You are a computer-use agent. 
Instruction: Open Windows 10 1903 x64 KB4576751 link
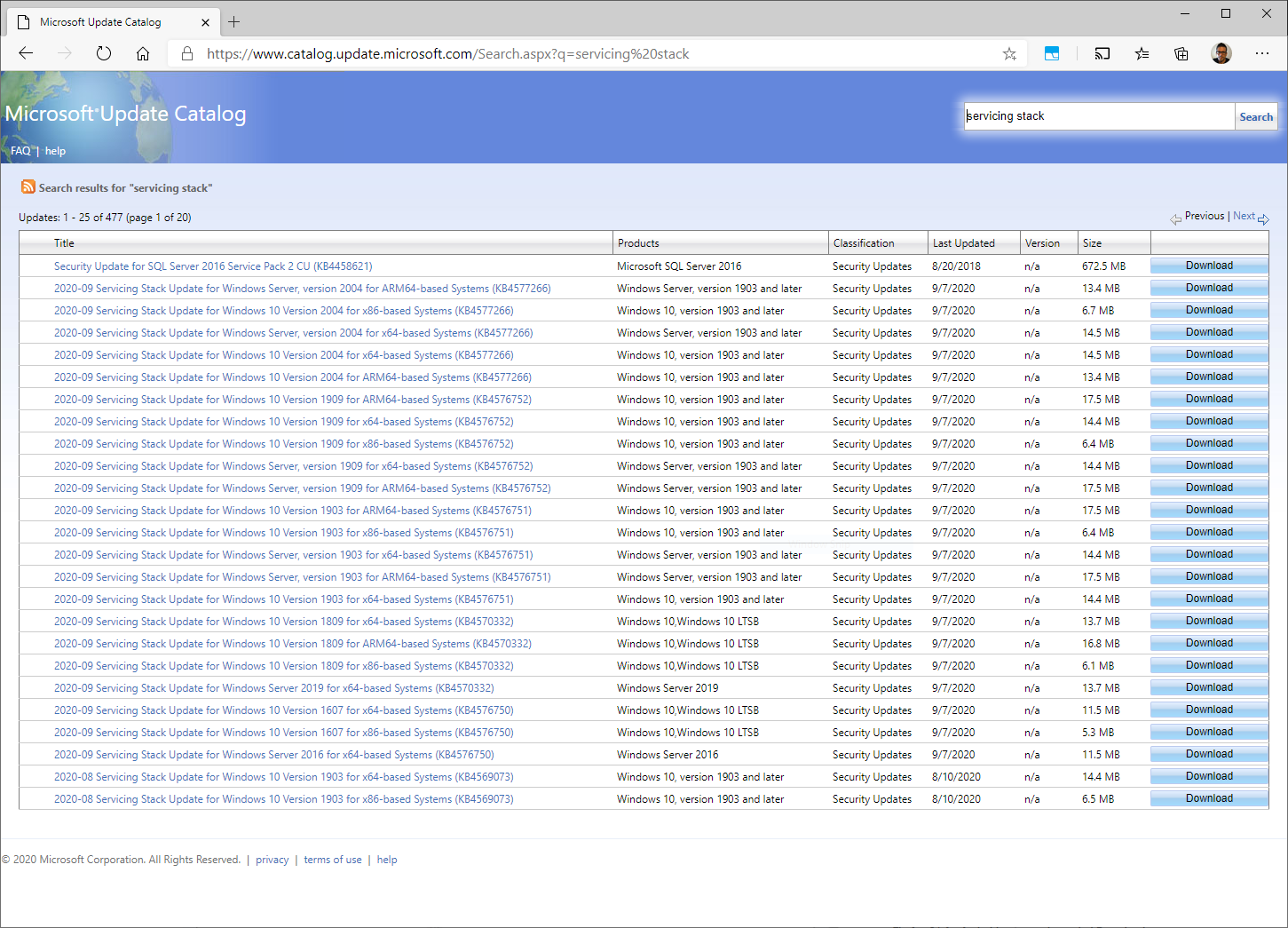(x=284, y=599)
